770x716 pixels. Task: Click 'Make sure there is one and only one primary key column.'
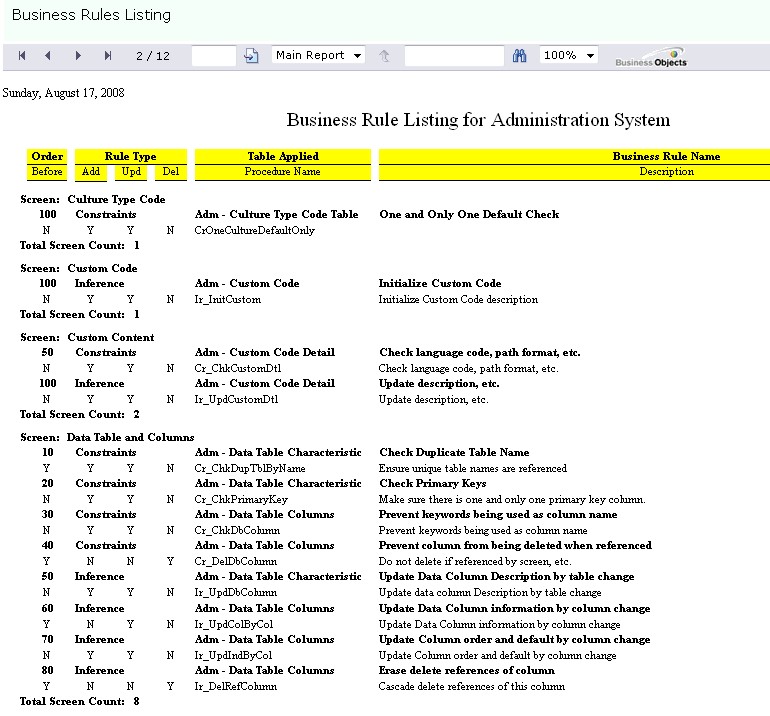click(512, 499)
